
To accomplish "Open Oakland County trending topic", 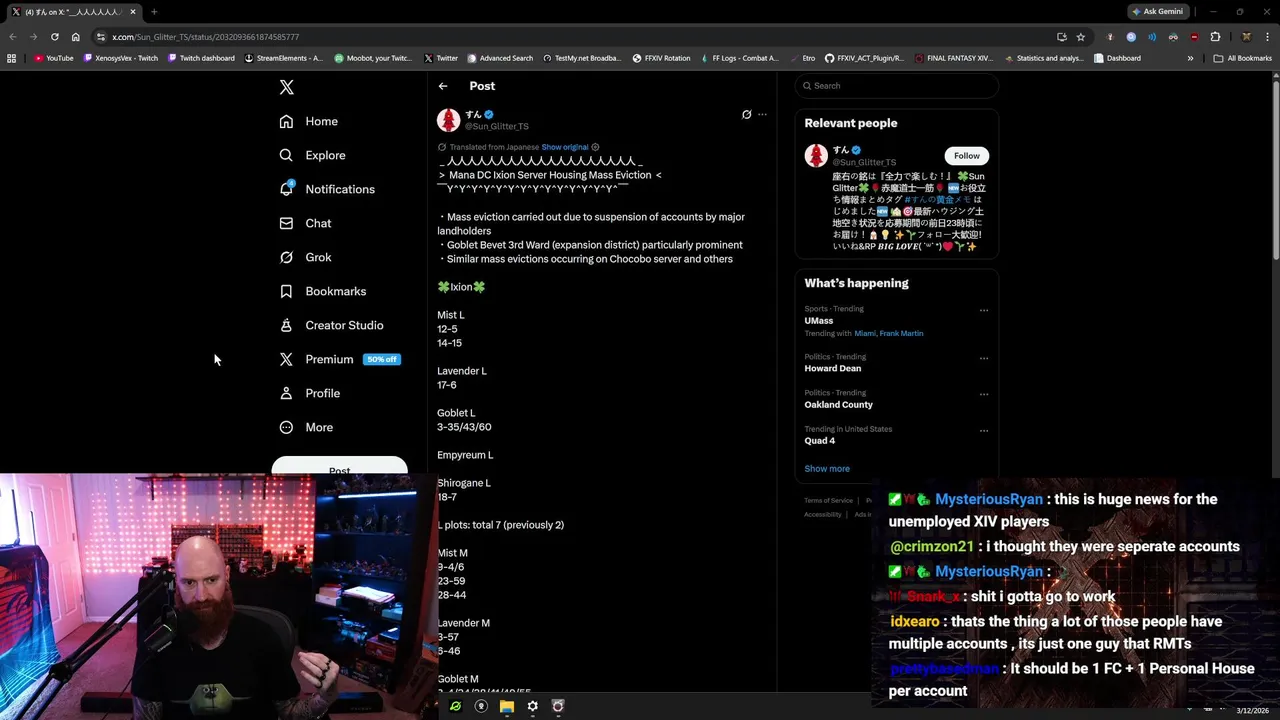I will pos(839,405).
